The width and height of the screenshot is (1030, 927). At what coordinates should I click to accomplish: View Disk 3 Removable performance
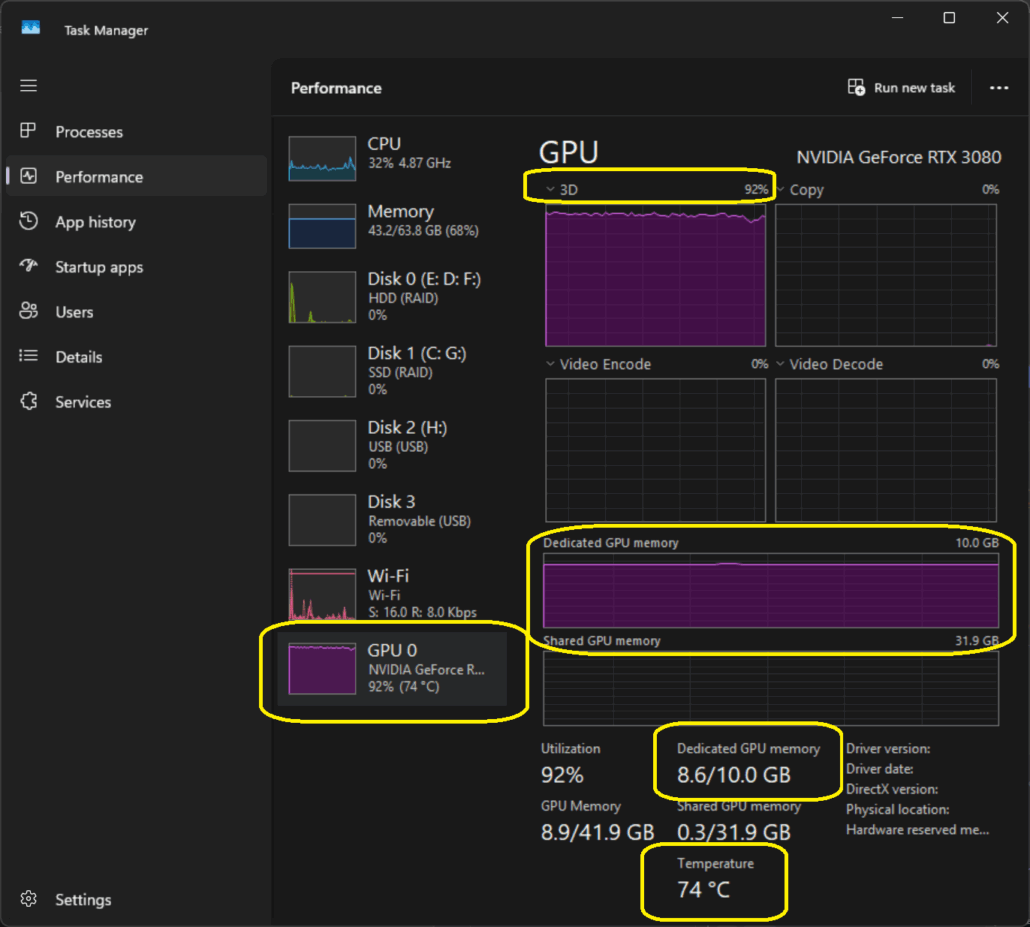(392, 520)
